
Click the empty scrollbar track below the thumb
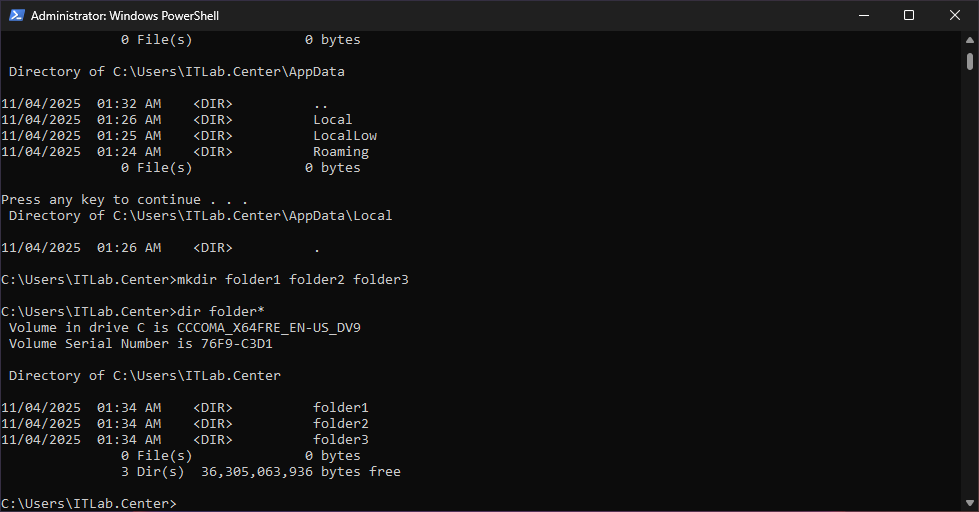click(x=970, y=300)
